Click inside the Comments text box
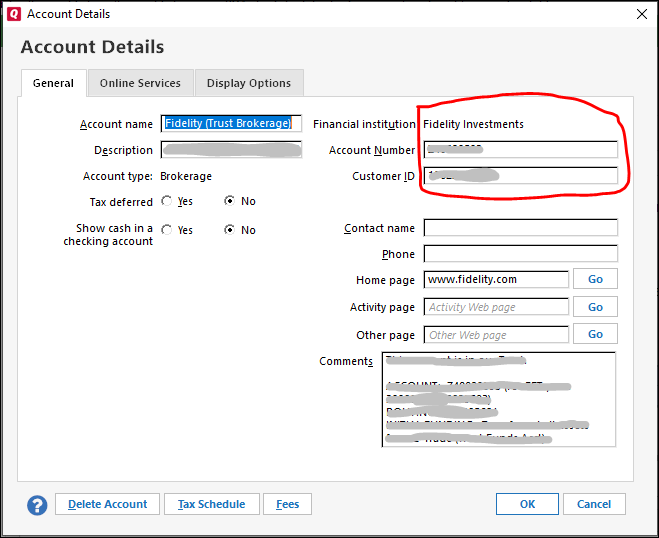Image resolution: width=659 pixels, height=538 pixels. [499, 399]
